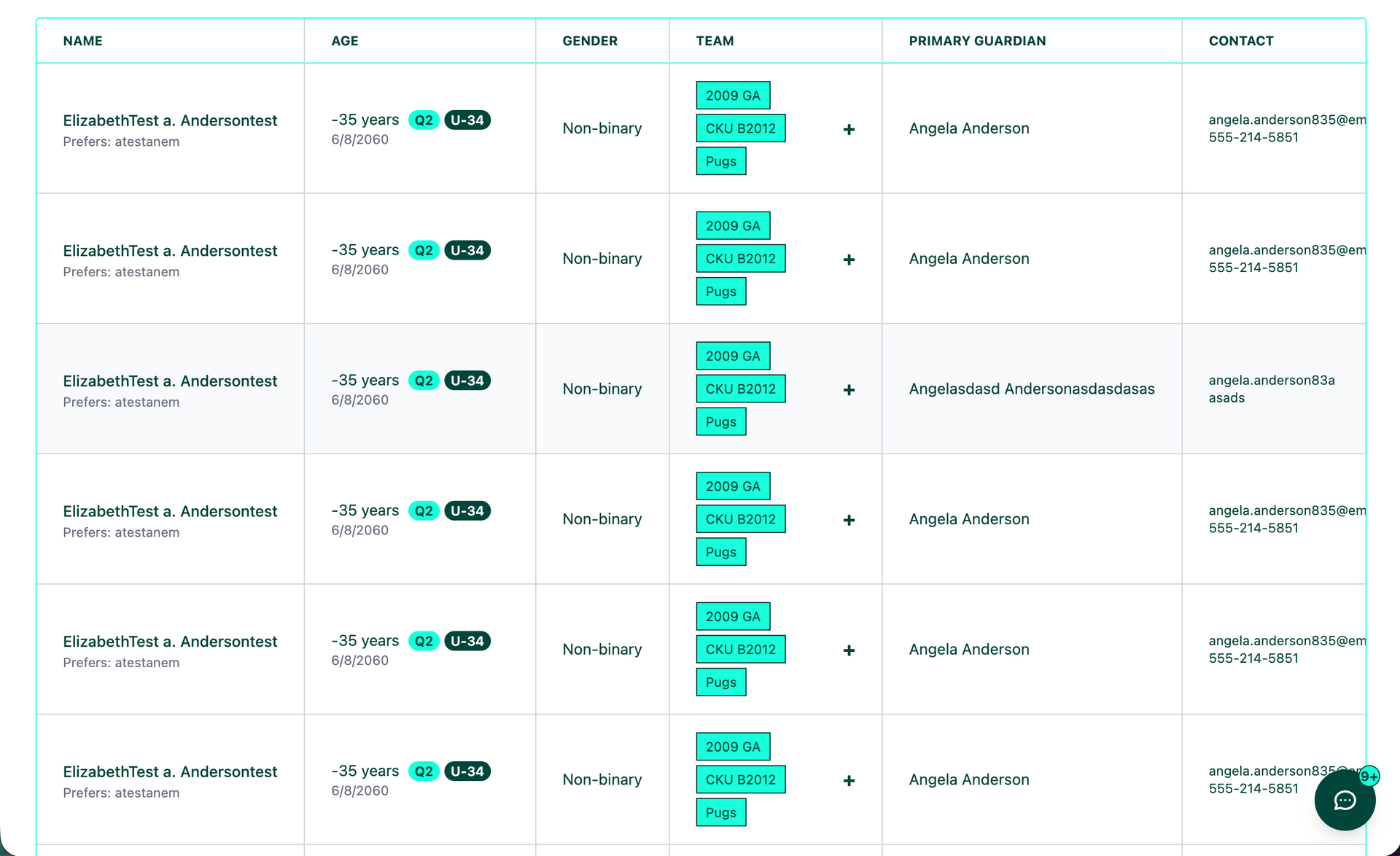Image resolution: width=1400 pixels, height=856 pixels.
Task: Click the U-34 badge in the first row
Action: coord(467,120)
